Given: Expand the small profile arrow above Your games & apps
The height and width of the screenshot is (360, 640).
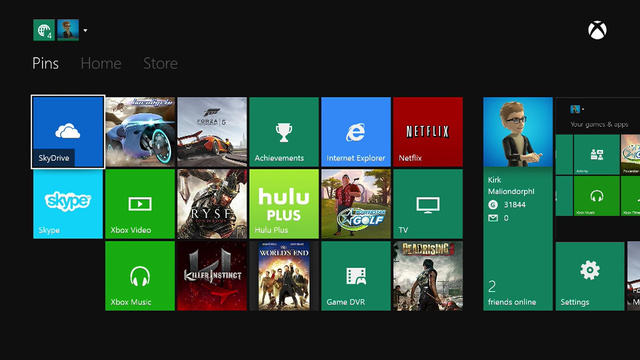Looking at the screenshot, I should coord(583,109).
